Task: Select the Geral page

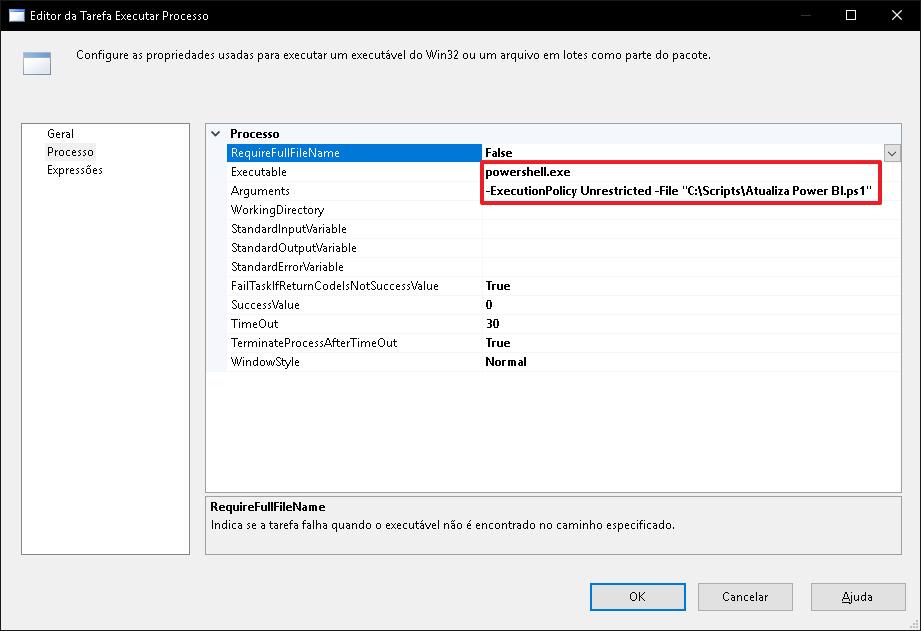Action: (x=60, y=134)
